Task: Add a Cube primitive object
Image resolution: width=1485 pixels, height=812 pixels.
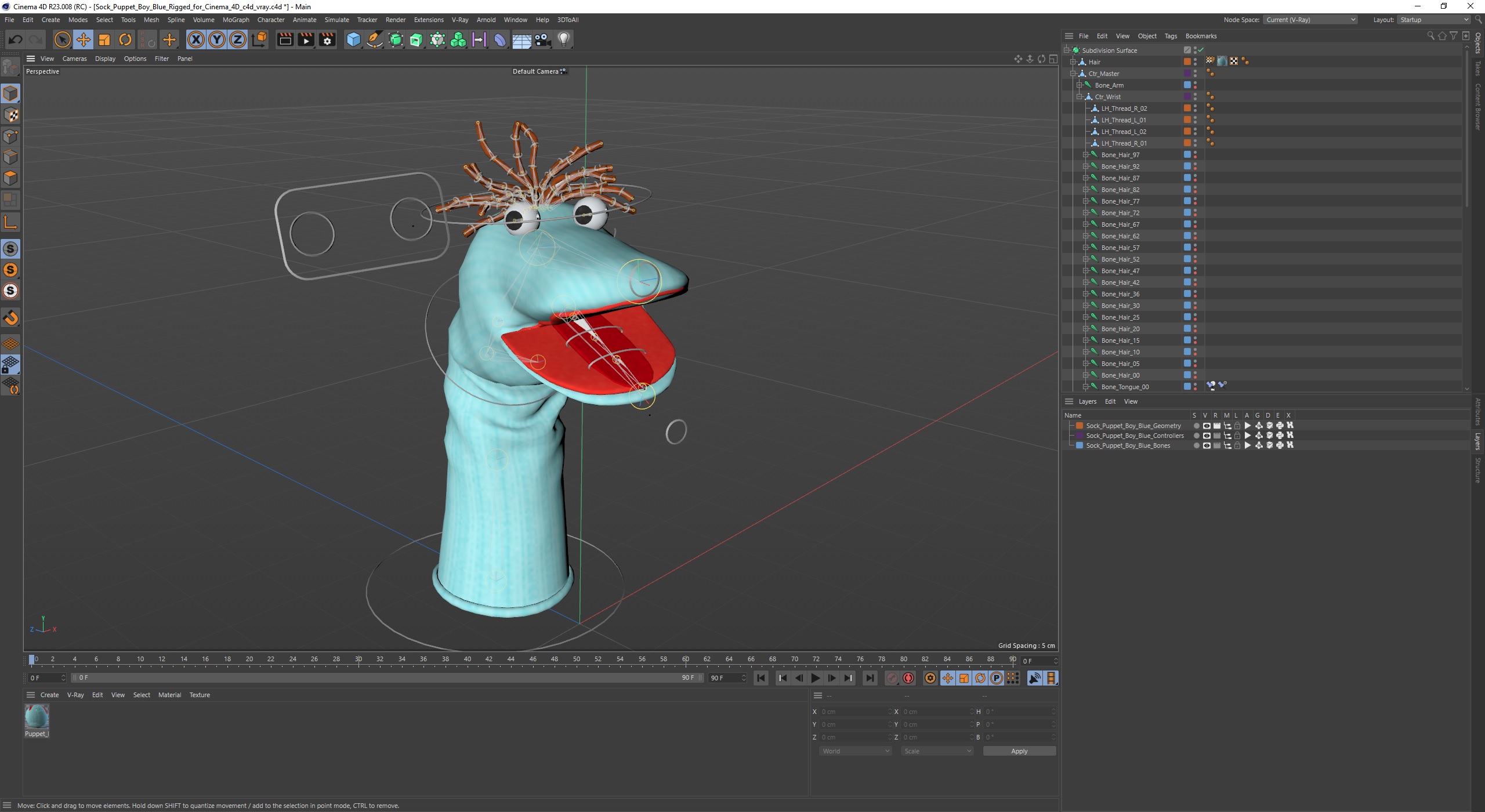Action: [353, 39]
